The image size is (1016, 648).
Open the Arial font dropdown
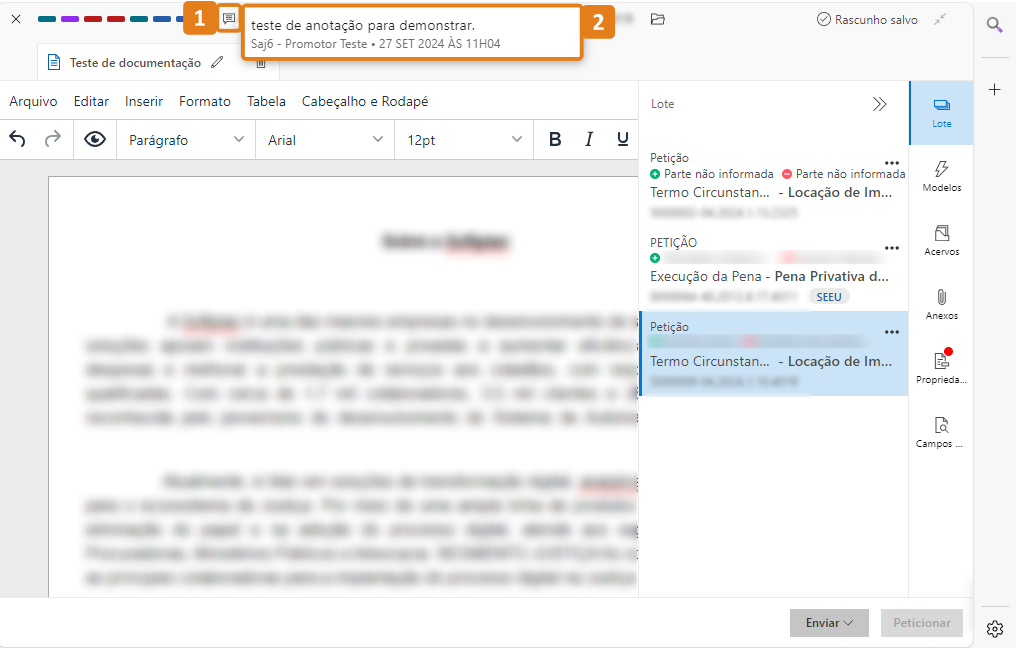coord(325,140)
